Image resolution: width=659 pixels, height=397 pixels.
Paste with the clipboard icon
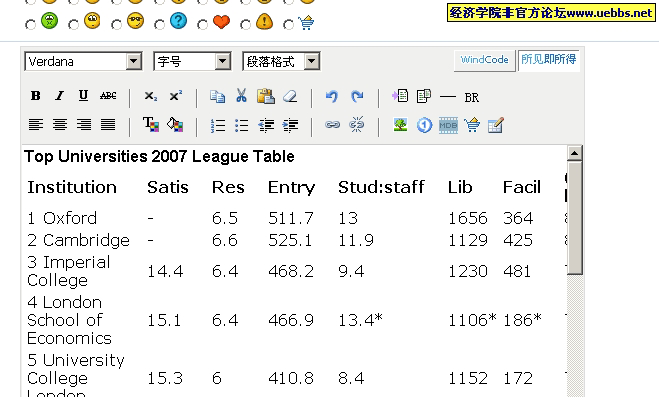pyautogui.click(x=266, y=96)
